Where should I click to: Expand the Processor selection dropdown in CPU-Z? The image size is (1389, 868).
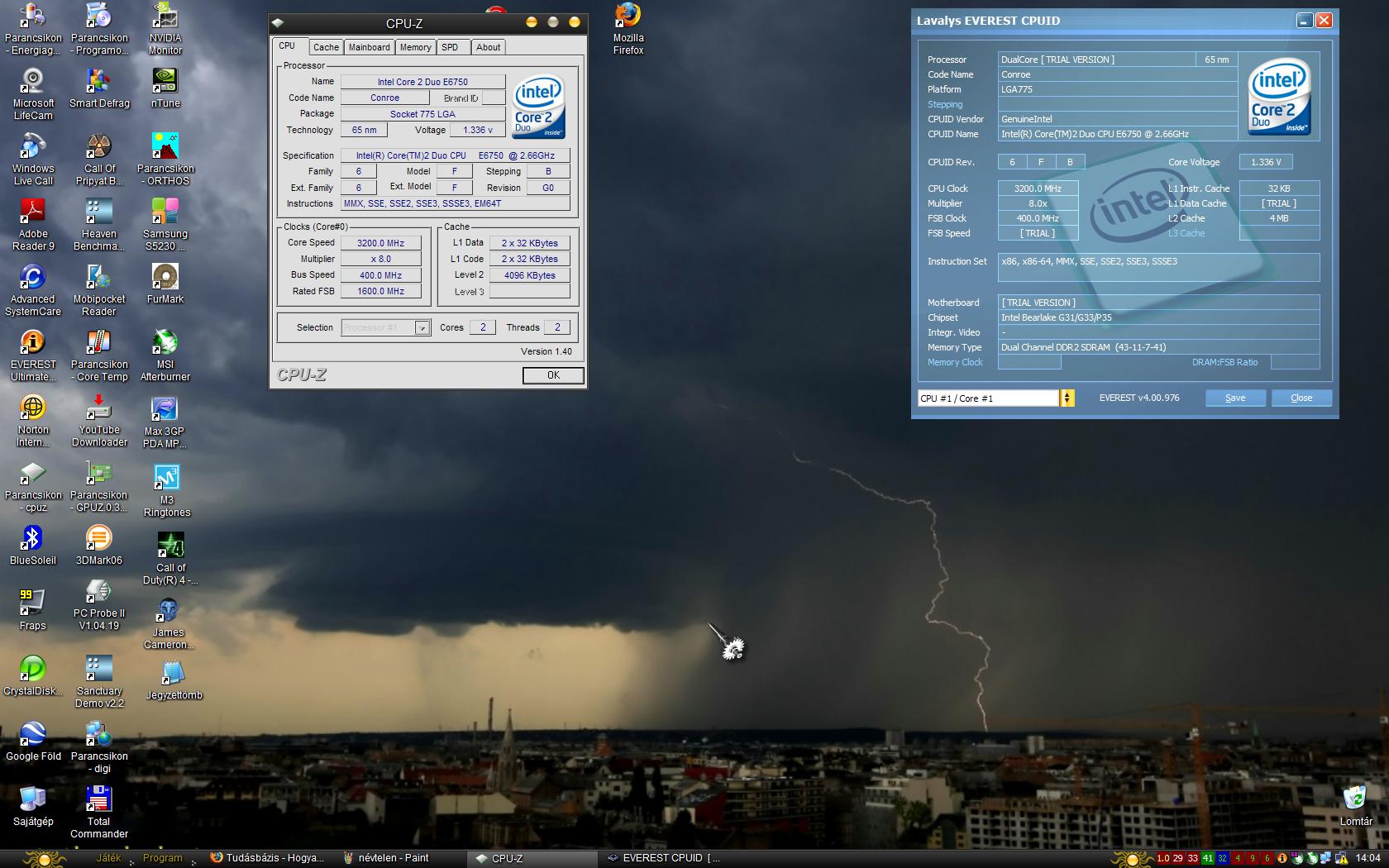pyautogui.click(x=422, y=328)
